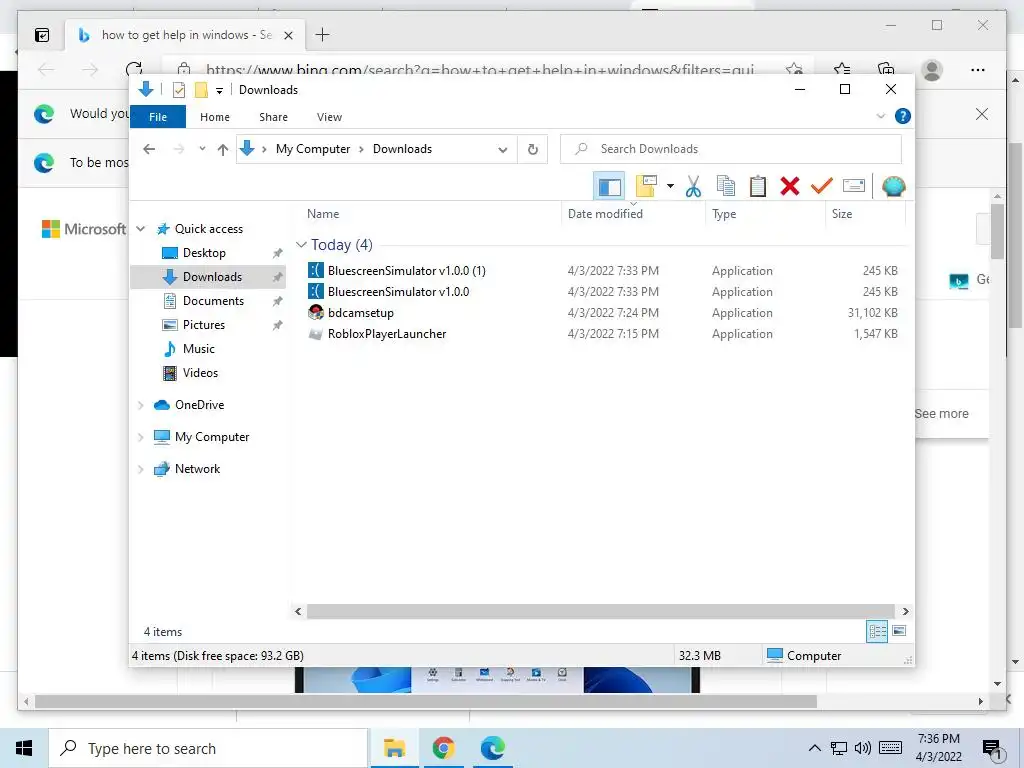Expand the Network tree node
The image size is (1024, 768).
[140, 470]
